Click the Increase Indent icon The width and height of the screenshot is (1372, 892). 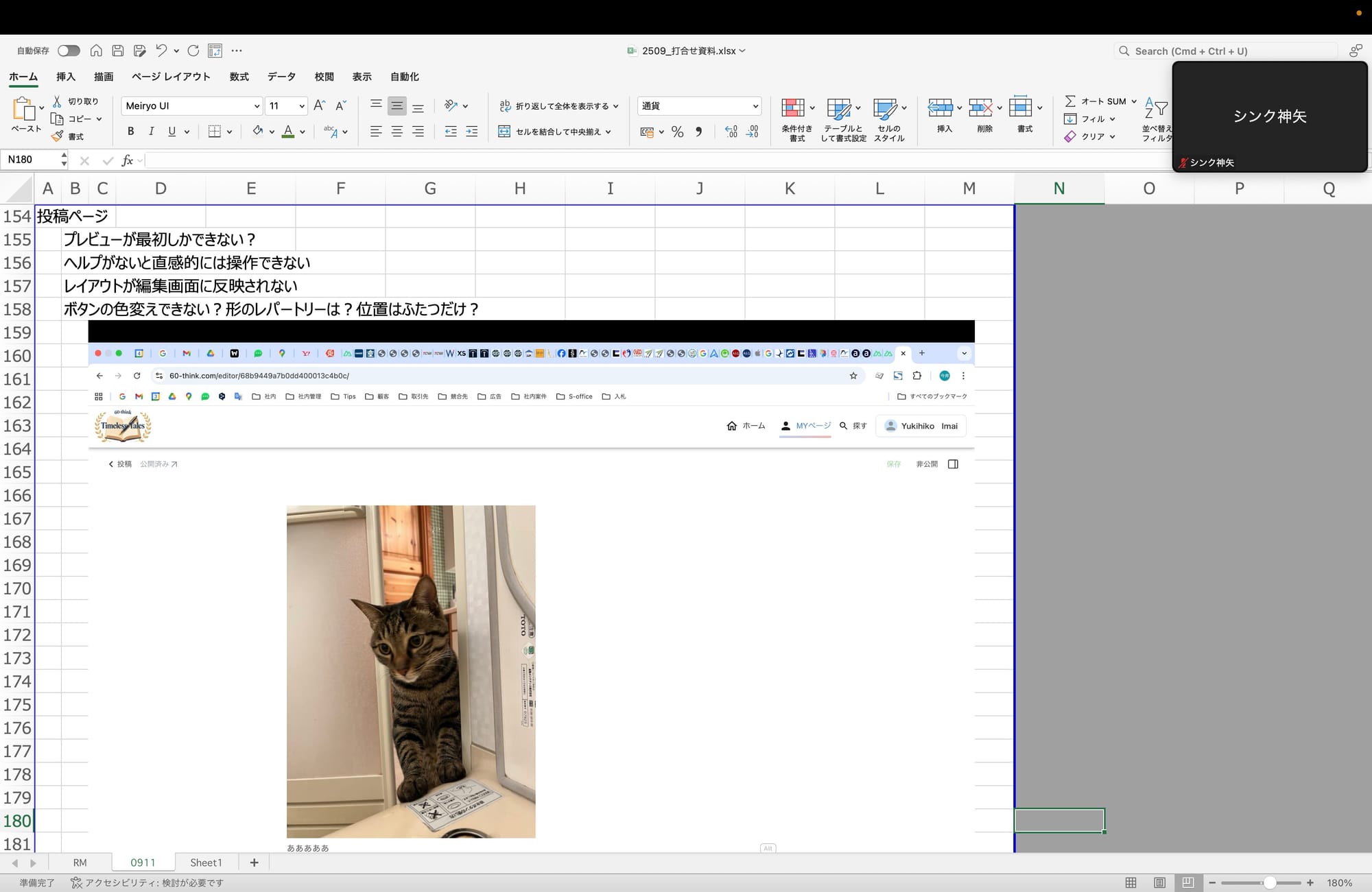(472, 132)
